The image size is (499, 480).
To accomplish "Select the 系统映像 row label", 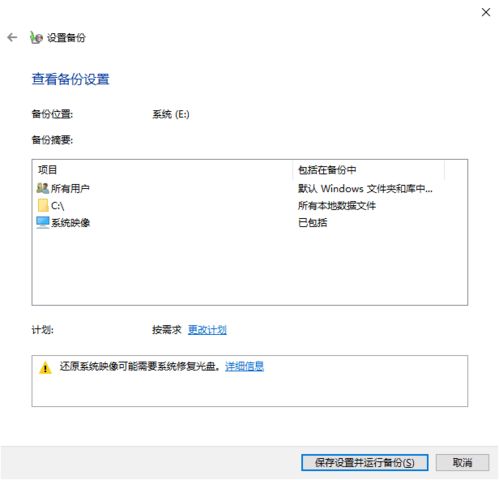I will pos(70,223).
